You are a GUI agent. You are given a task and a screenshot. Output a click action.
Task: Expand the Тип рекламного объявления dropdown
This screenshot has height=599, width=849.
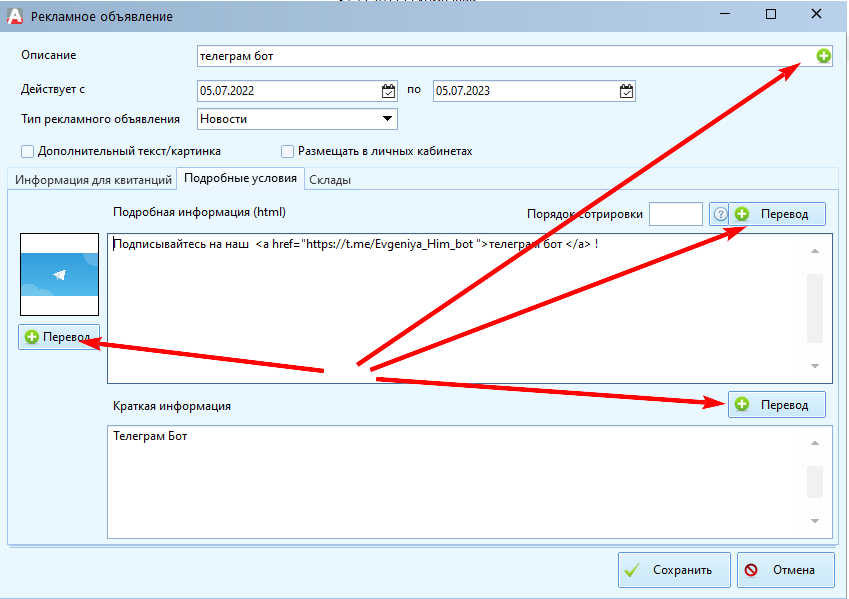[387, 119]
